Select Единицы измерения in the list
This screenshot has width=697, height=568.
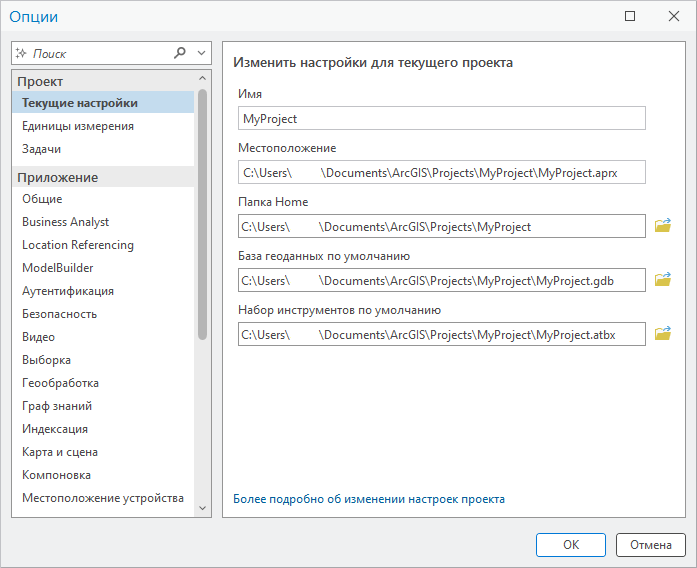pos(78,126)
